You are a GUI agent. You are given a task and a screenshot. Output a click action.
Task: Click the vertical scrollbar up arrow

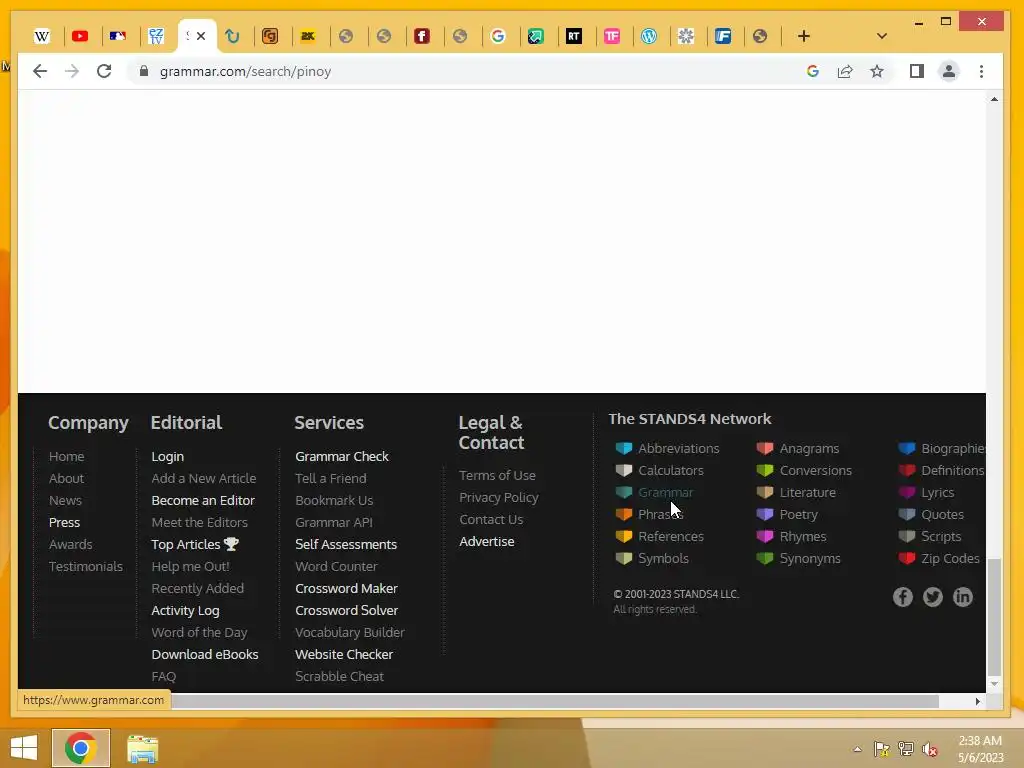point(994,99)
